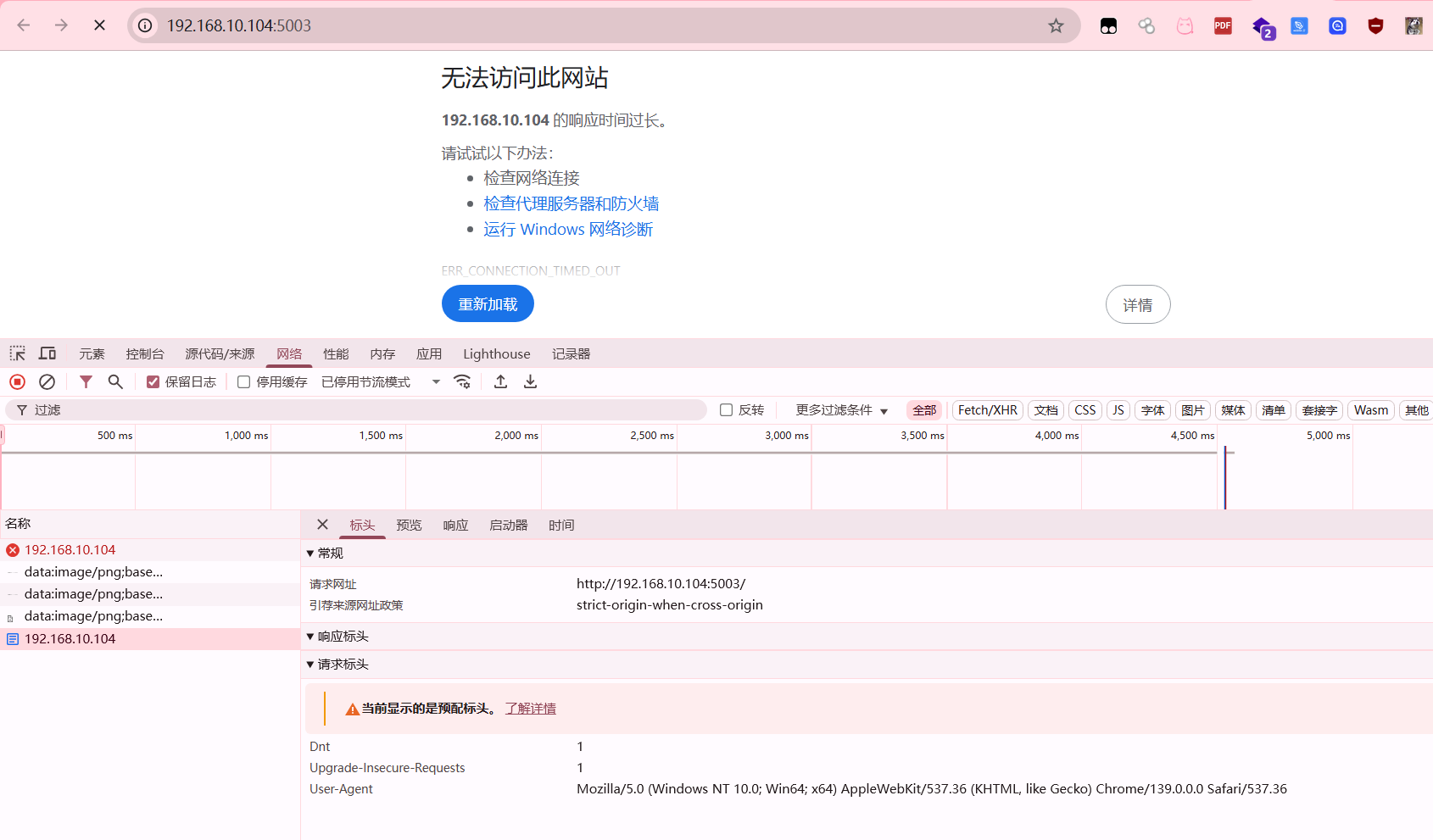
Task: Open network search magnifier
Action: (115, 382)
